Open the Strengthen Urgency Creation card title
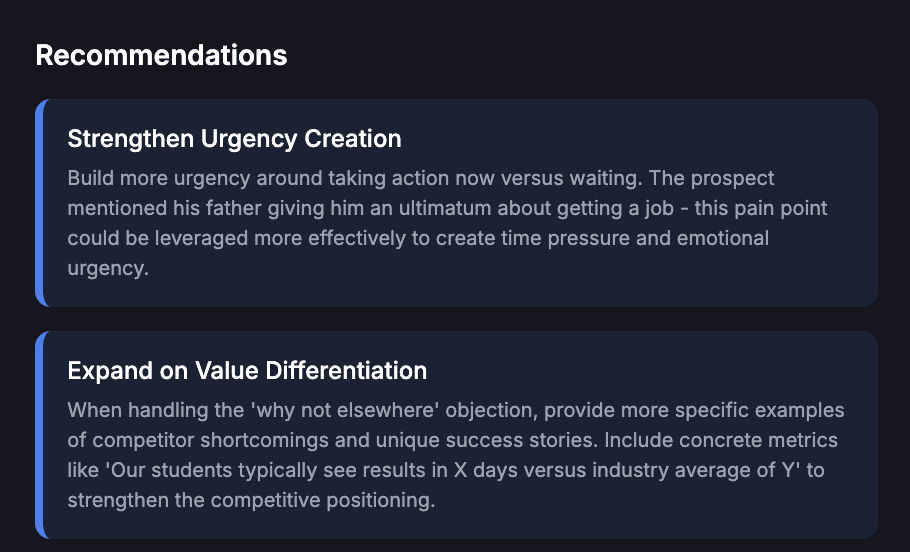This screenshot has height=552, width=910. 234,139
